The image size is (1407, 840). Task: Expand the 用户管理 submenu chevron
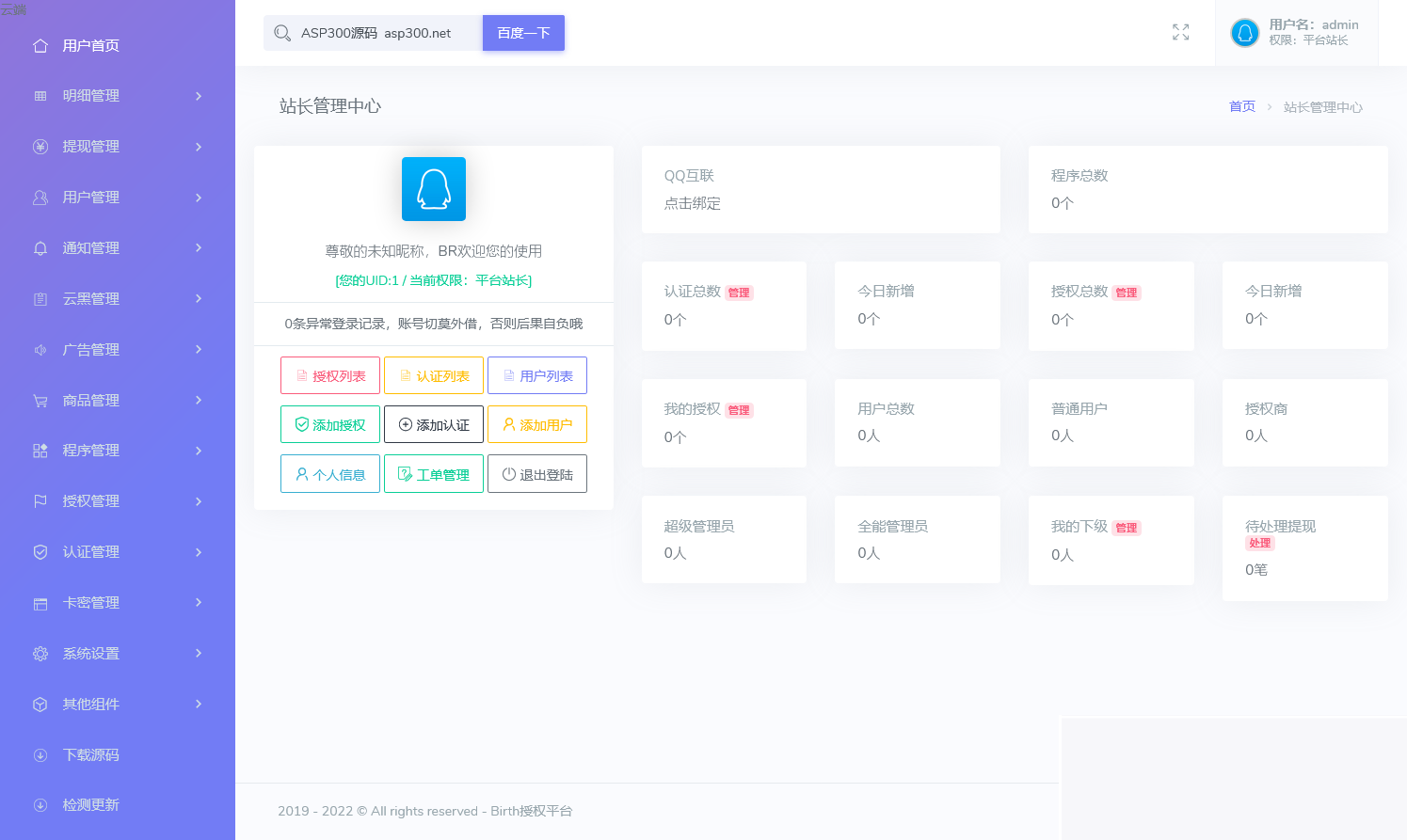tap(199, 198)
